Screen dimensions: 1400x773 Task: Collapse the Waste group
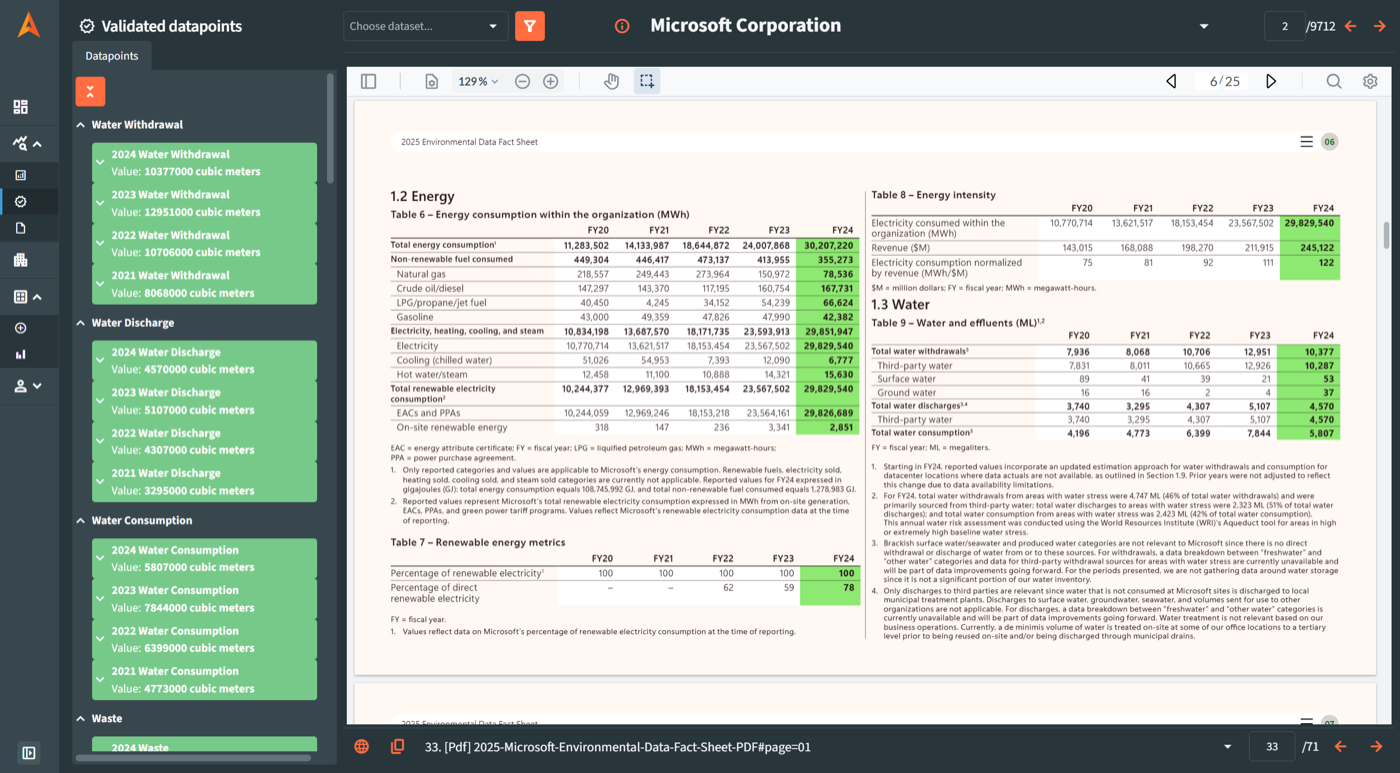click(x=81, y=719)
